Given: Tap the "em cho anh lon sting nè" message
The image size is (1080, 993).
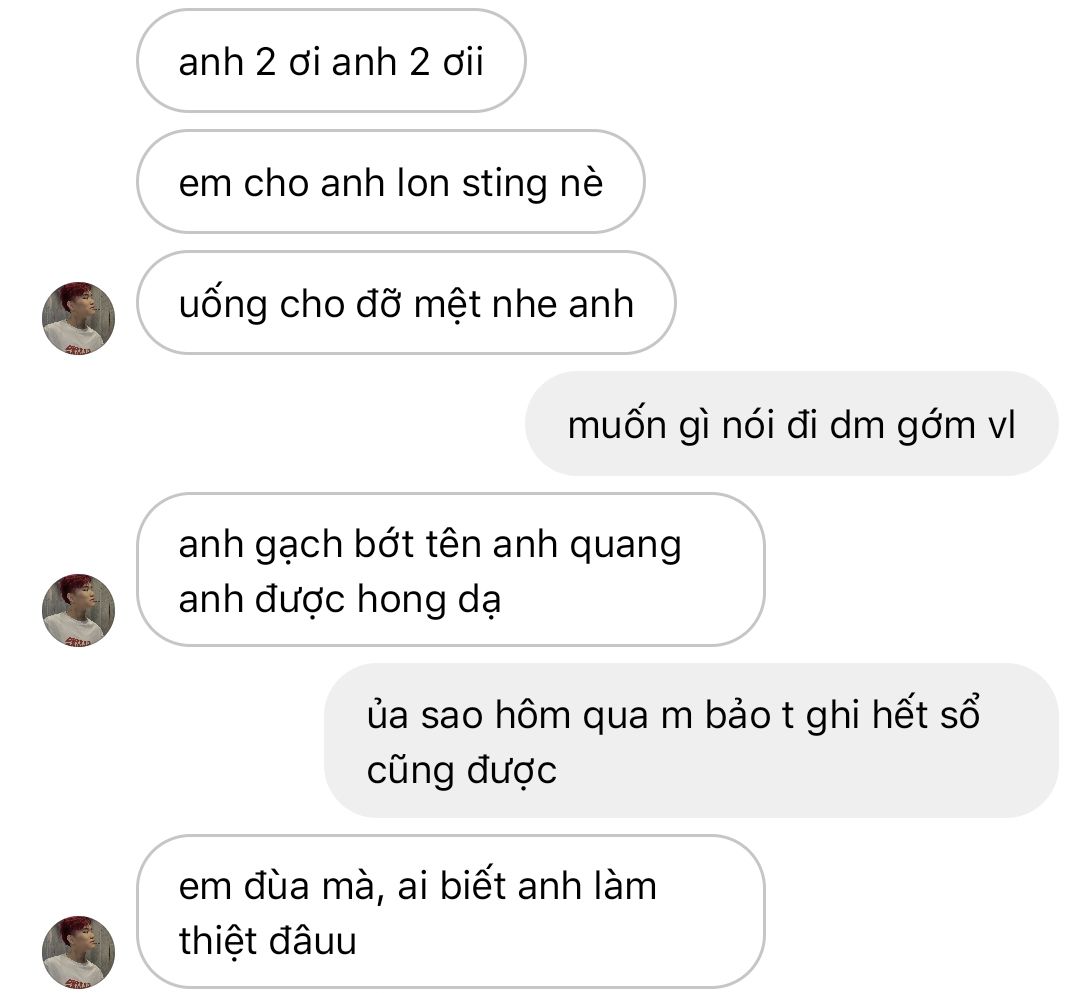Looking at the screenshot, I should pos(391,182).
